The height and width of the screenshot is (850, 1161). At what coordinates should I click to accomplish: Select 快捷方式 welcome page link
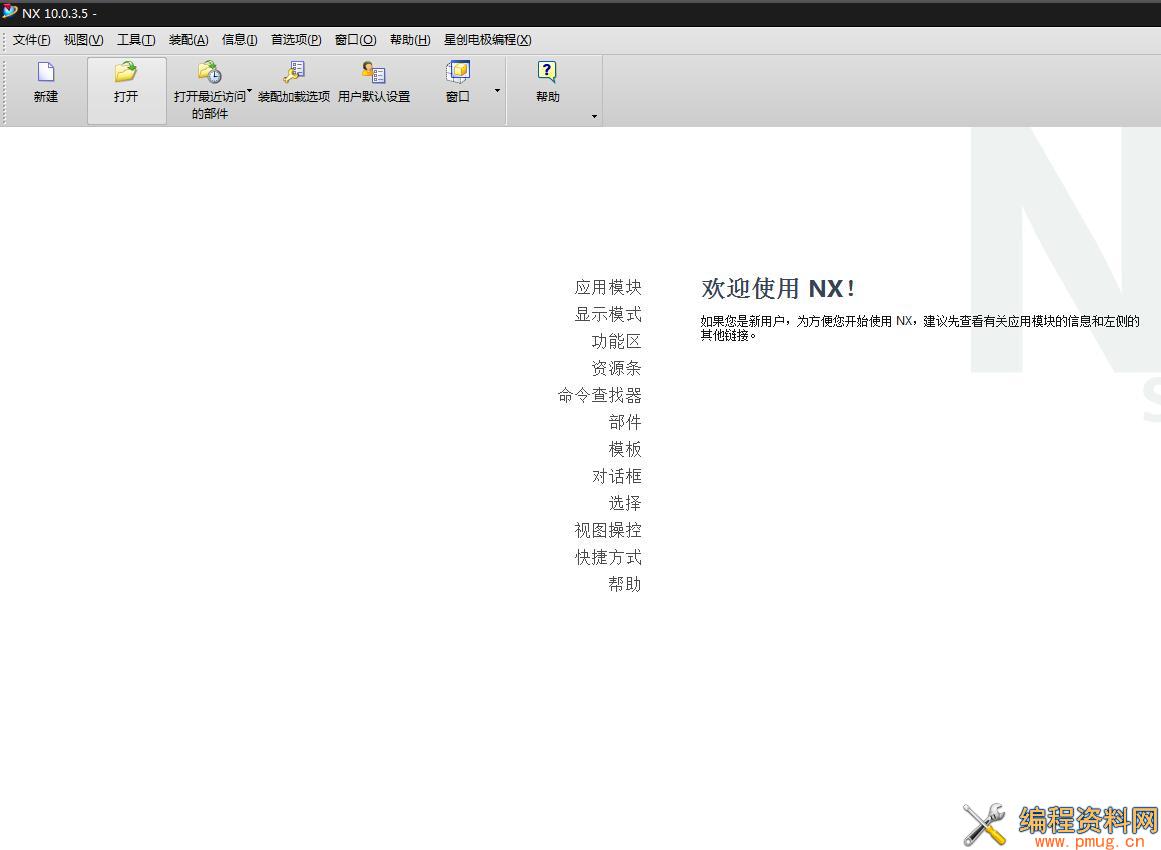[608, 558]
